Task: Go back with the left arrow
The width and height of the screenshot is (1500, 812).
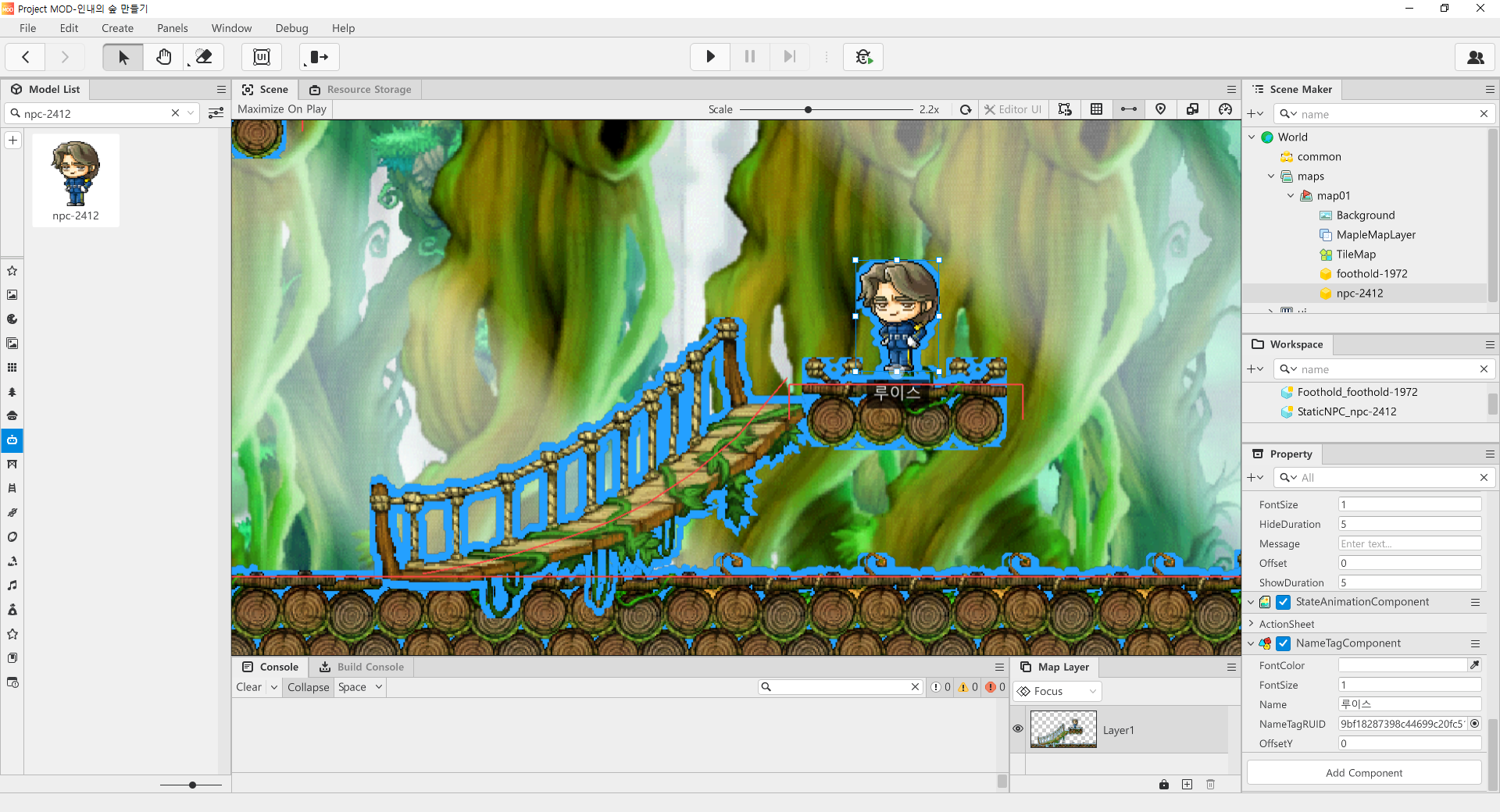Action: tap(26, 57)
